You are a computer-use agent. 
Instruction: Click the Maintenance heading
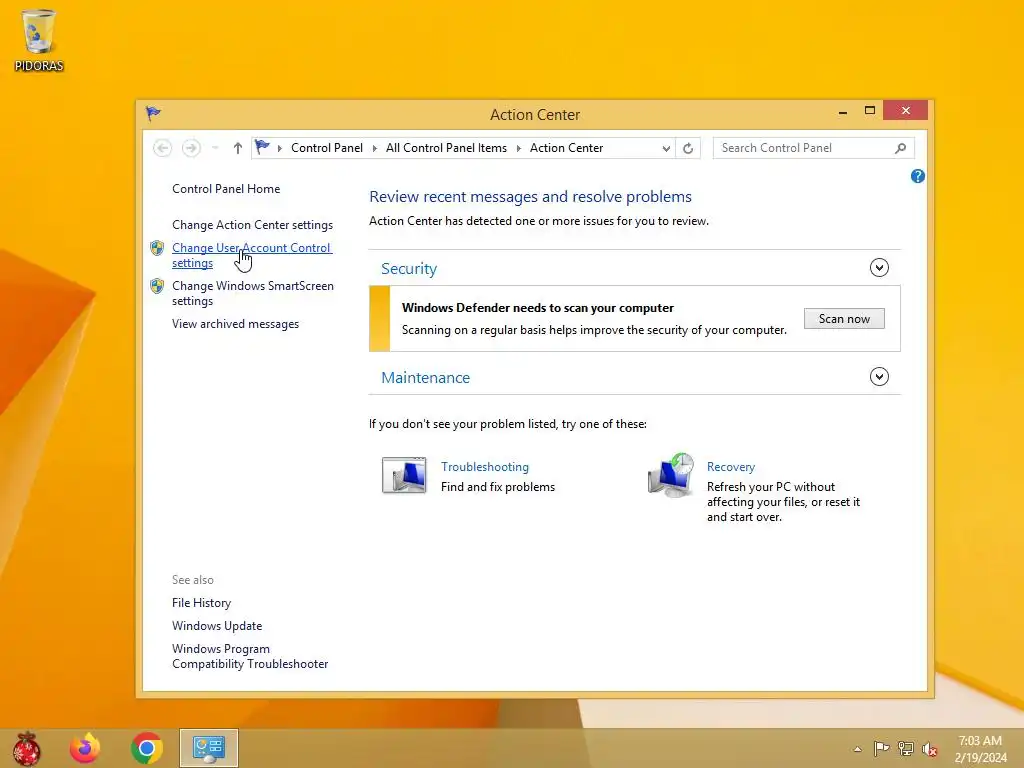[x=425, y=377]
